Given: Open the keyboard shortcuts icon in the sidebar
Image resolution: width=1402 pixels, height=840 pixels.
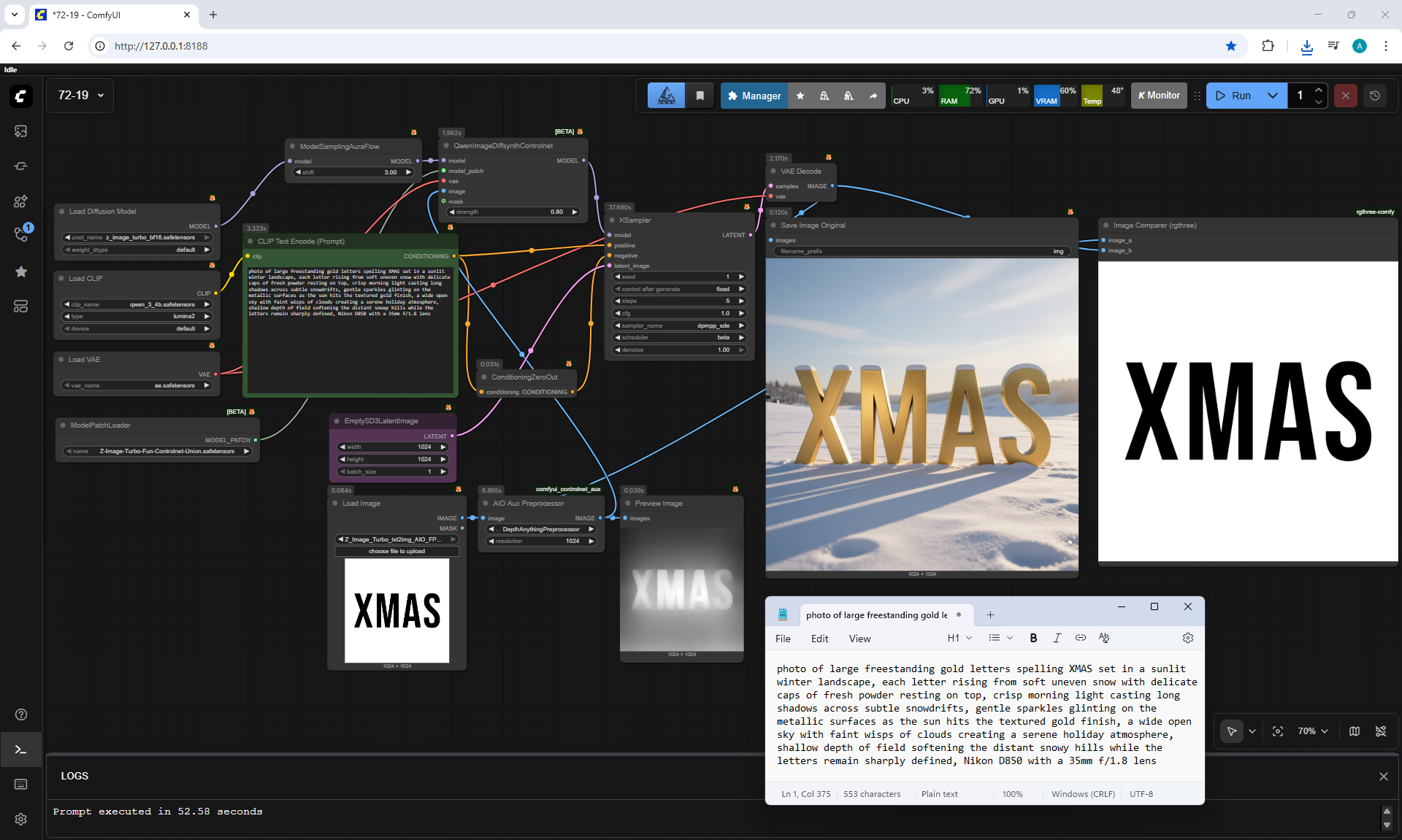Looking at the screenshot, I should point(20,784).
